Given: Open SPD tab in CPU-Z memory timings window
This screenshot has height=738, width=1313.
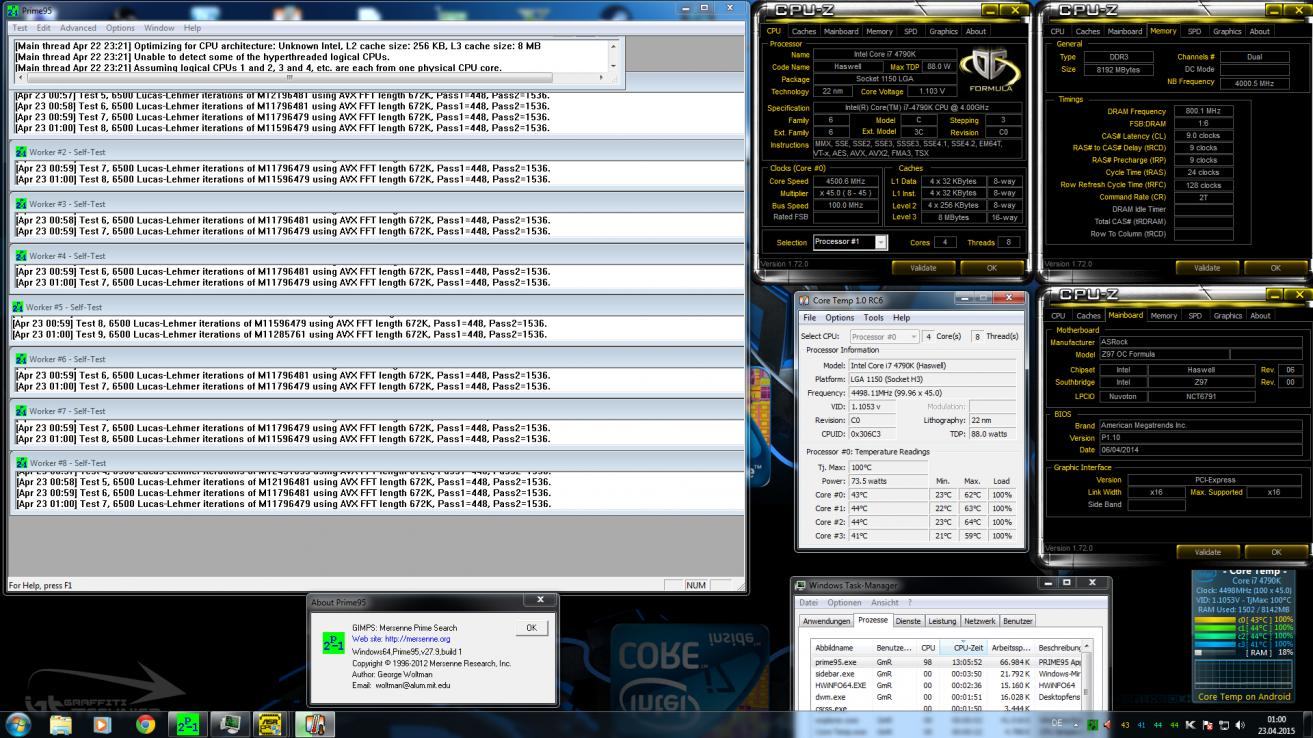Looking at the screenshot, I should pos(1194,31).
